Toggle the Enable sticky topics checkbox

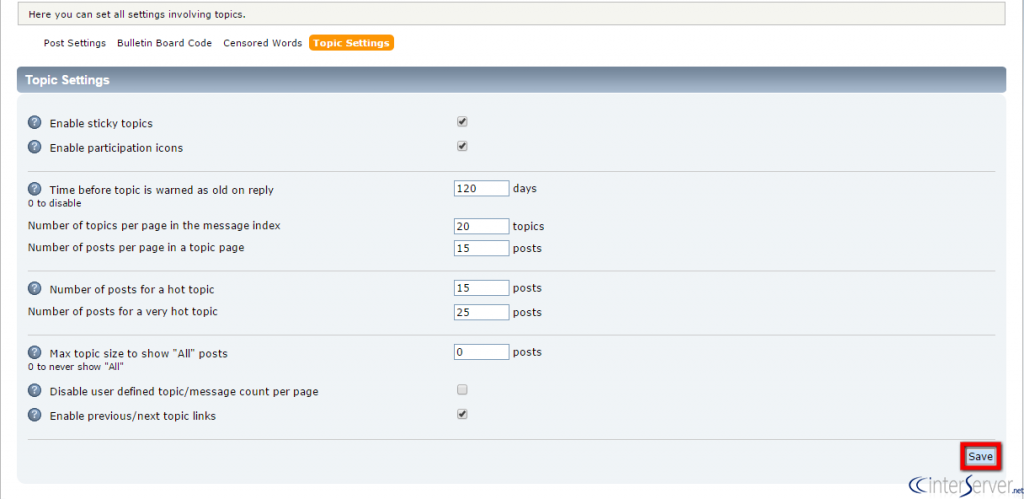point(462,121)
